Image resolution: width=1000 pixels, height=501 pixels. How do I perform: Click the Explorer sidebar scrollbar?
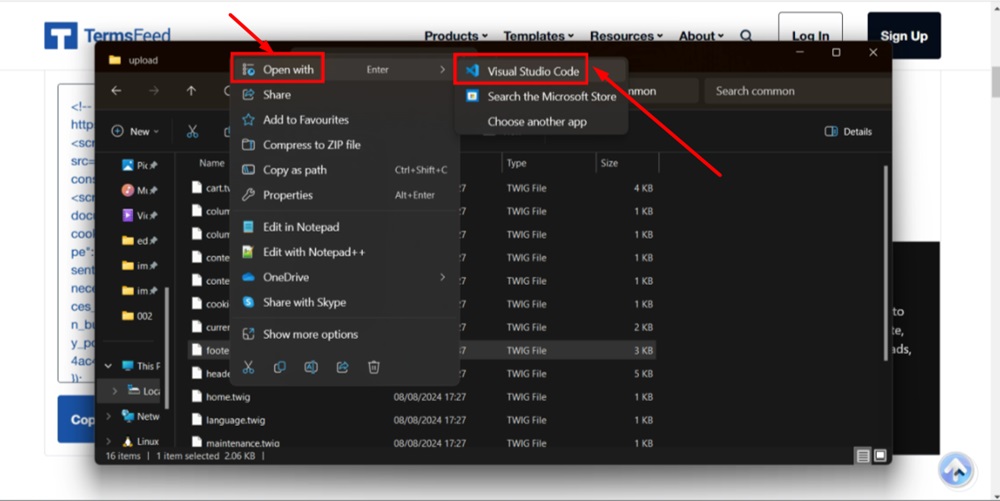(x=167, y=348)
